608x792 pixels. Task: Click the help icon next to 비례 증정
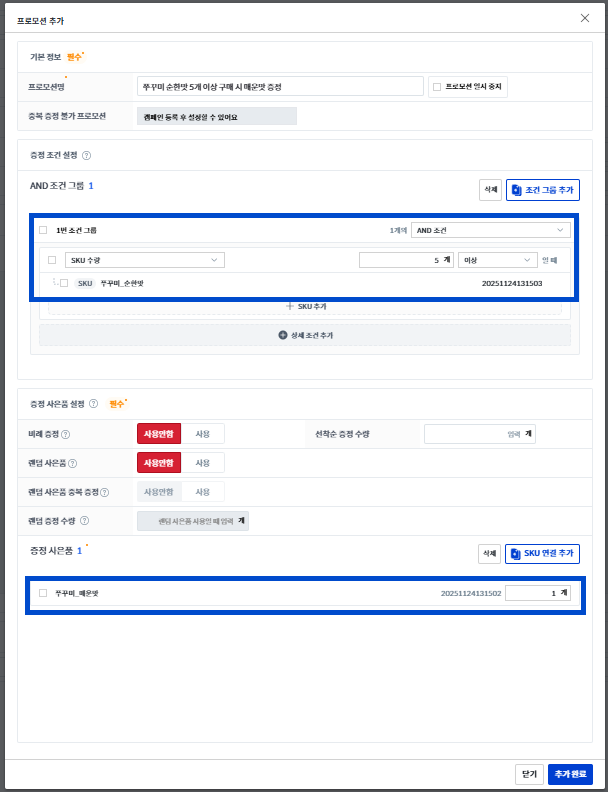(x=65, y=434)
